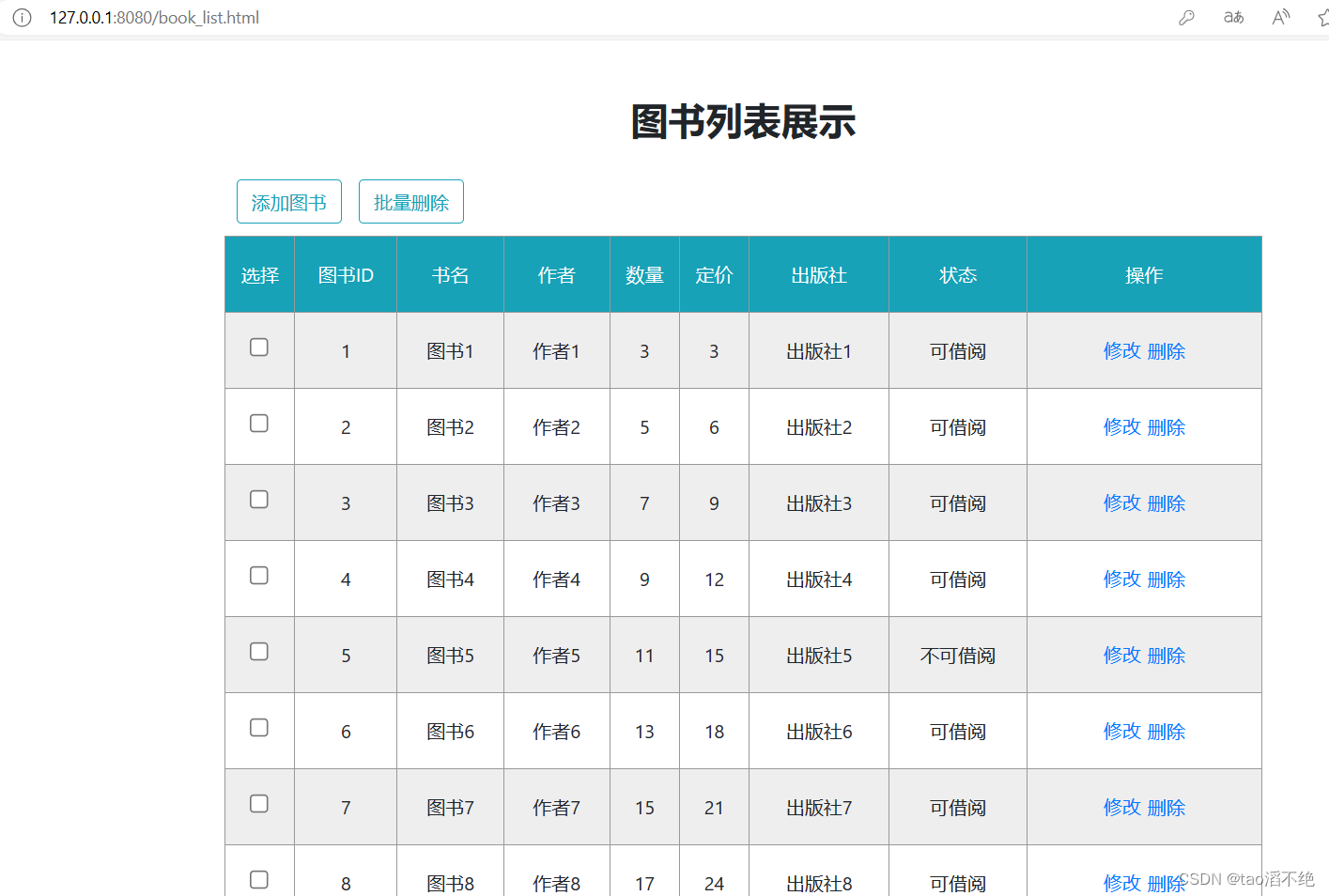Screen dimensions: 1329x896
Task: Click the 状态 column header
Action: 958,275
